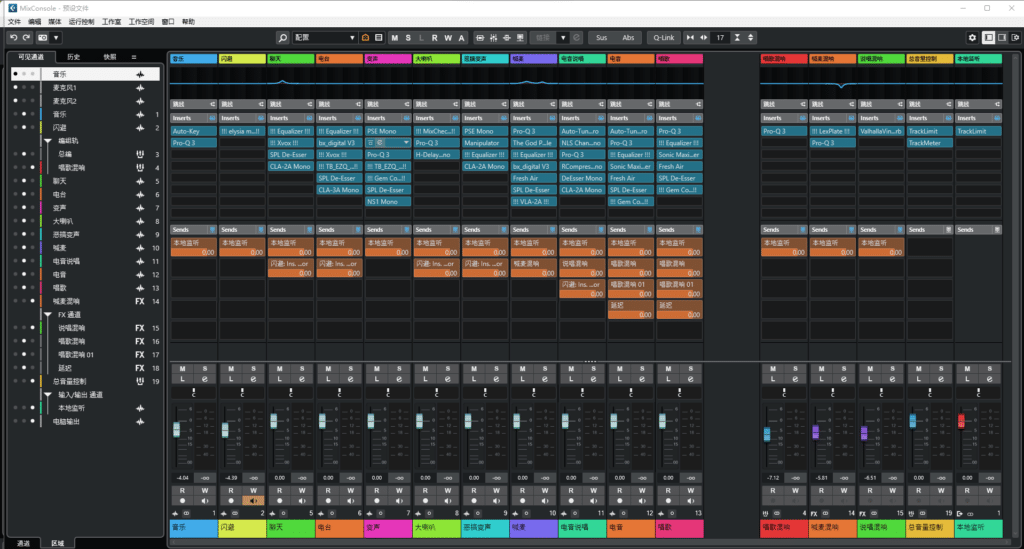This screenshot has height=549, width=1024.
Task: Solo the 唱歌 channel
Action: coord(692,369)
